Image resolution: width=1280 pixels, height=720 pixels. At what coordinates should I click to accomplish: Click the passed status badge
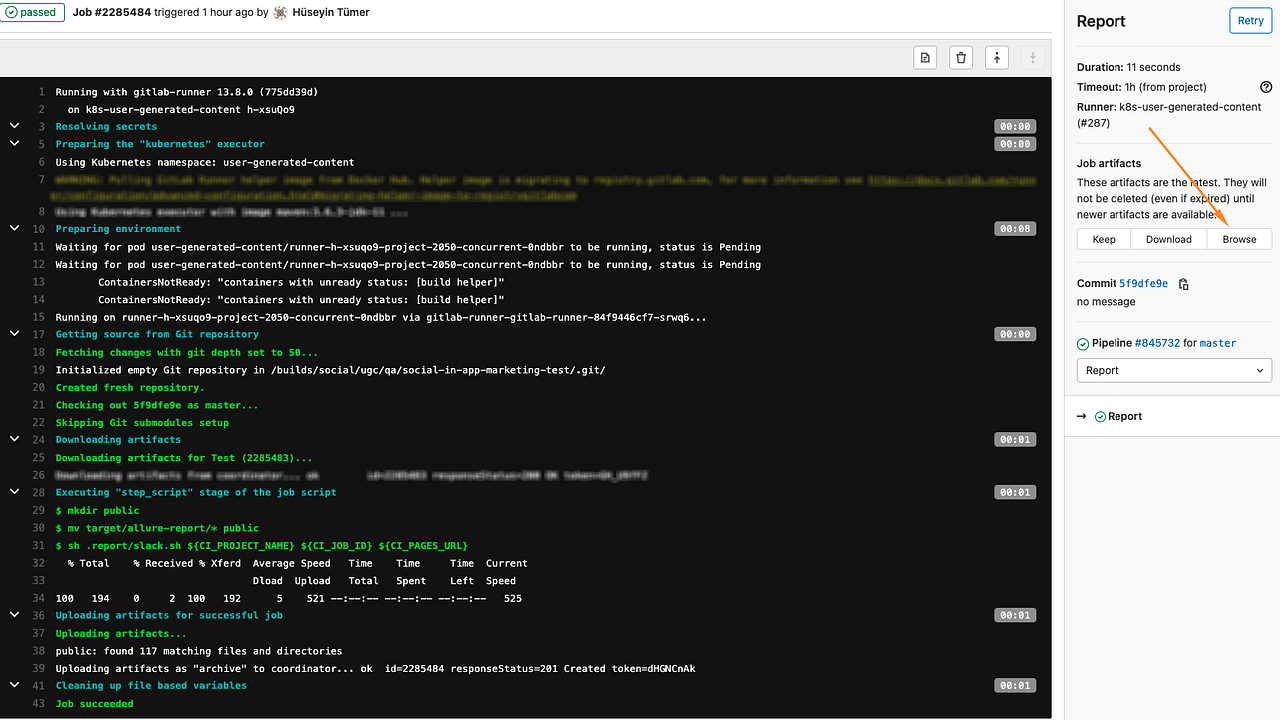pos(33,13)
